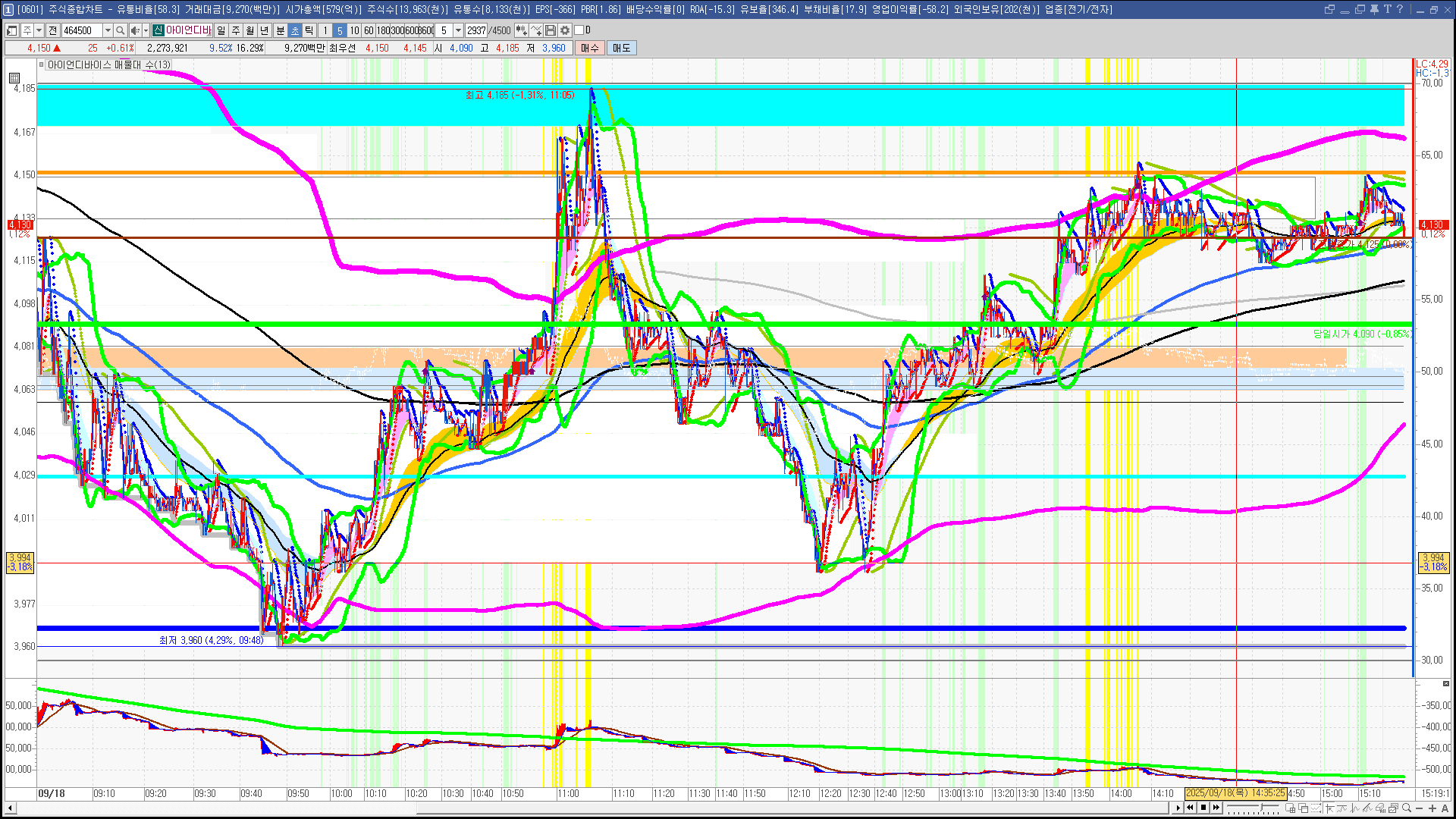Open chart settings gear icon

pyautogui.click(x=565, y=30)
